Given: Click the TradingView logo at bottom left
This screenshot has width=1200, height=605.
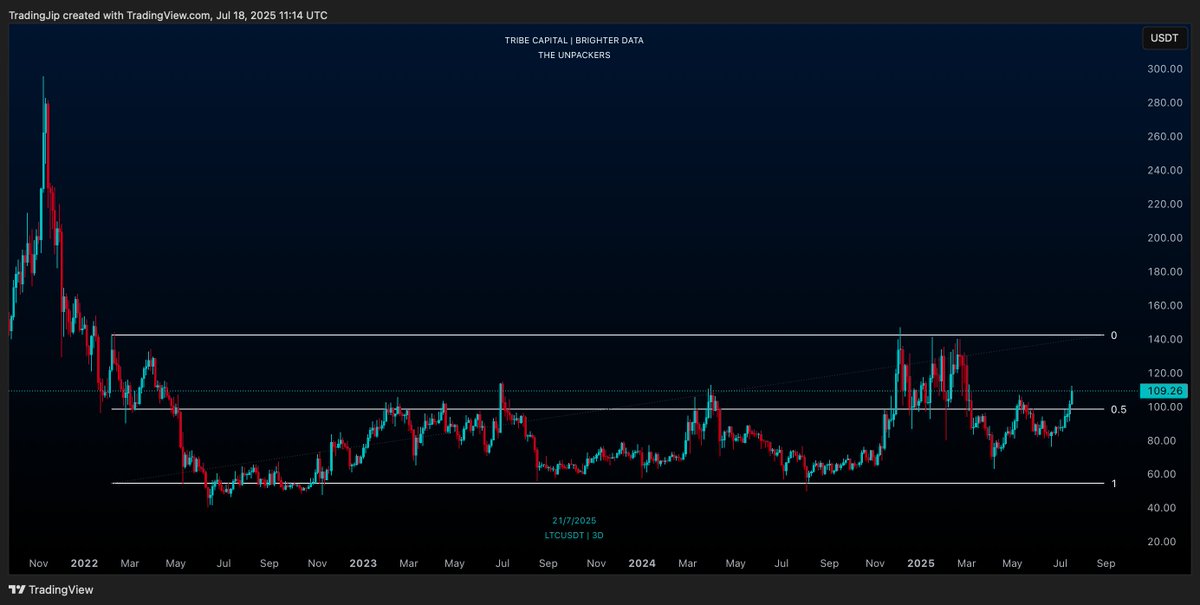Looking at the screenshot, I should [x=51, y=590].
